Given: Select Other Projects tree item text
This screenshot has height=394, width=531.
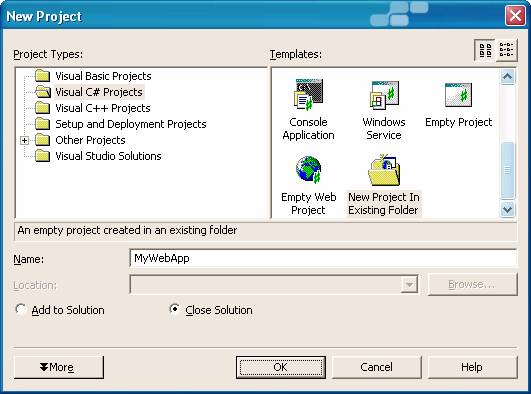Looking at the screenshot, I should [x=90, y=140].
